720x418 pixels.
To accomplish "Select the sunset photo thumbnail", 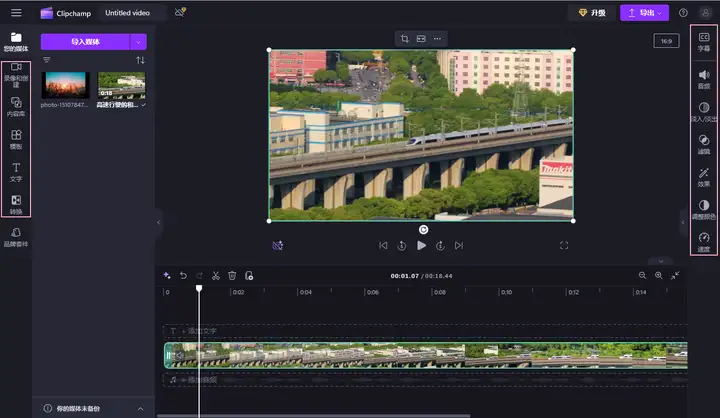I will tap(65, 85).
